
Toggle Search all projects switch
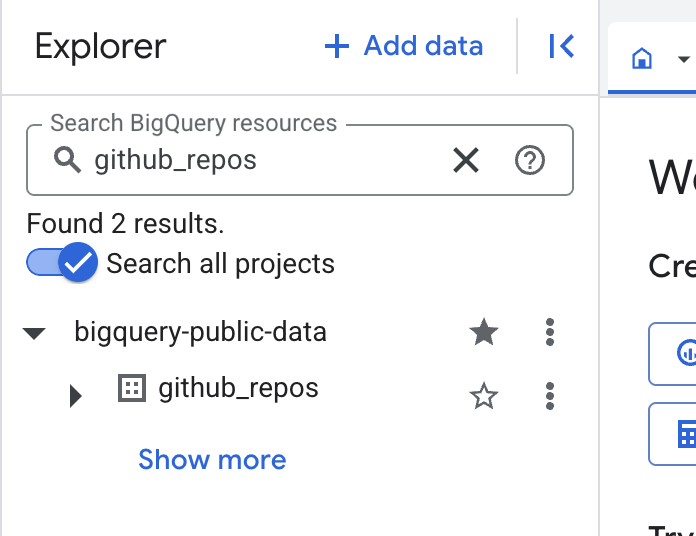coord(62,262)
